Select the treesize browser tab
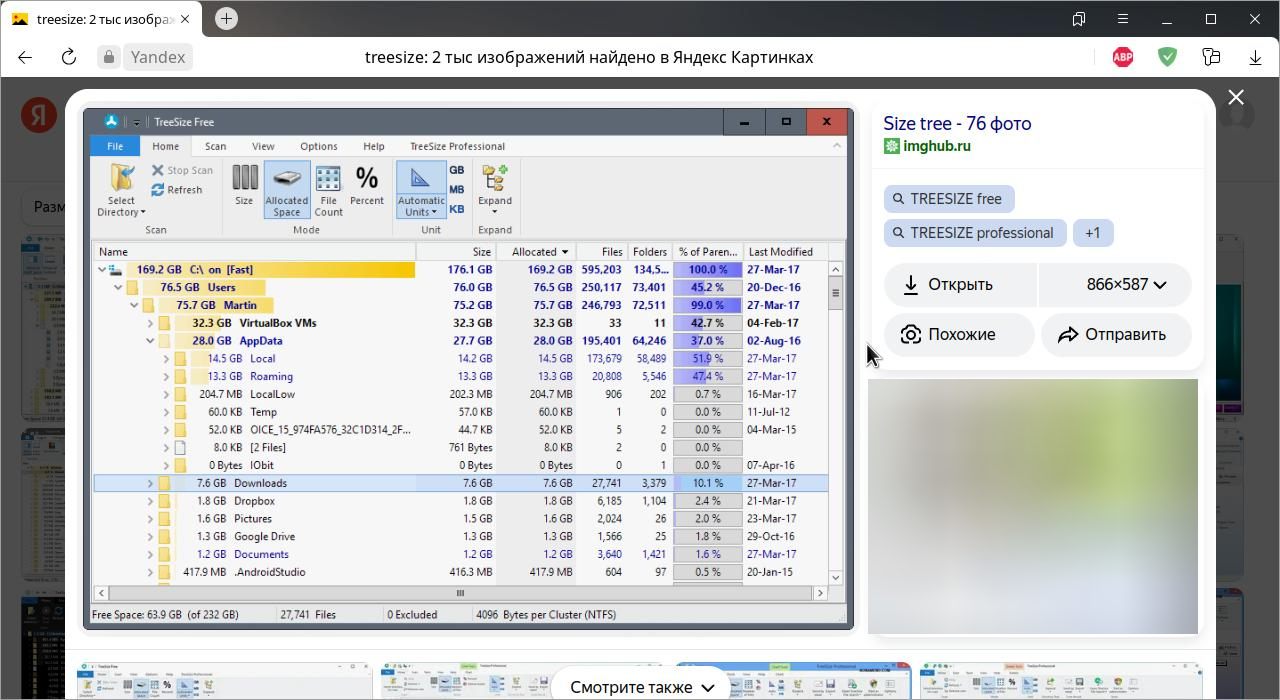Screen dimensions: 1280x700 (99, 19)
